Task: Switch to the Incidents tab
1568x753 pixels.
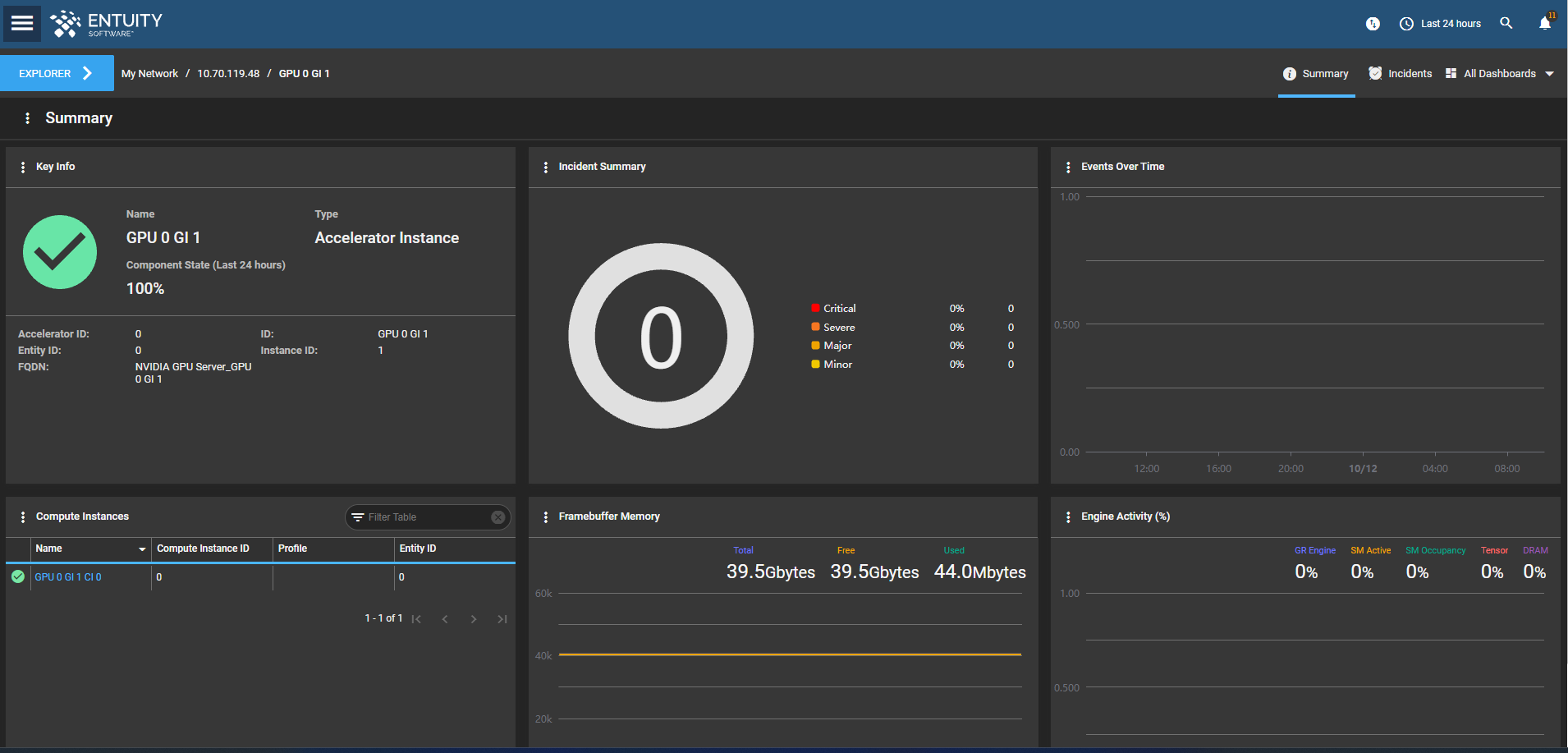Action: pos(1400,74)
